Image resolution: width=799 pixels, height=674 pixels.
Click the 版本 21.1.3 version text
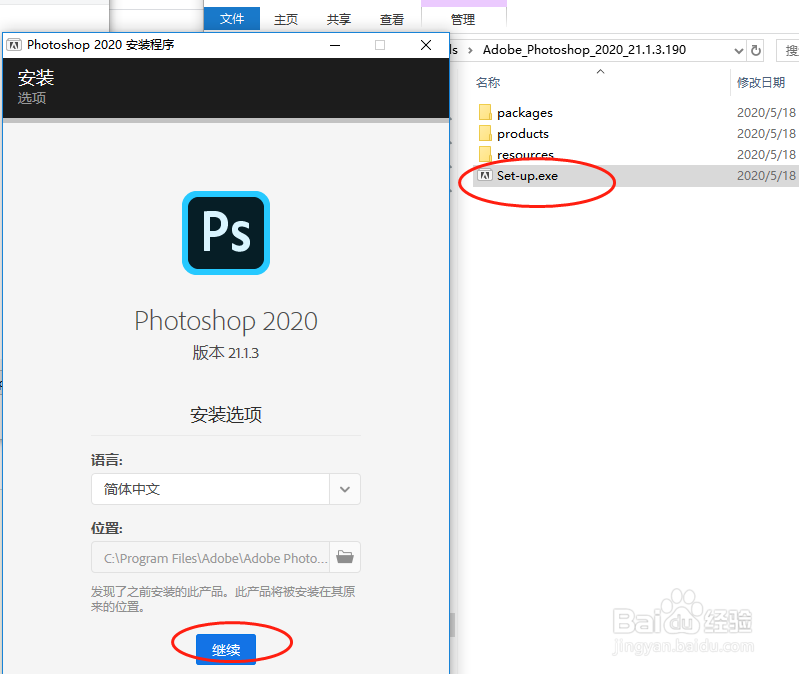click(x=226, y=353)
